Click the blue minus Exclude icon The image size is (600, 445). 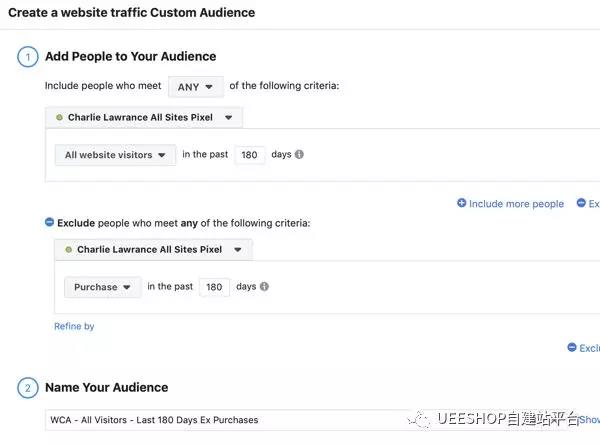50,222
